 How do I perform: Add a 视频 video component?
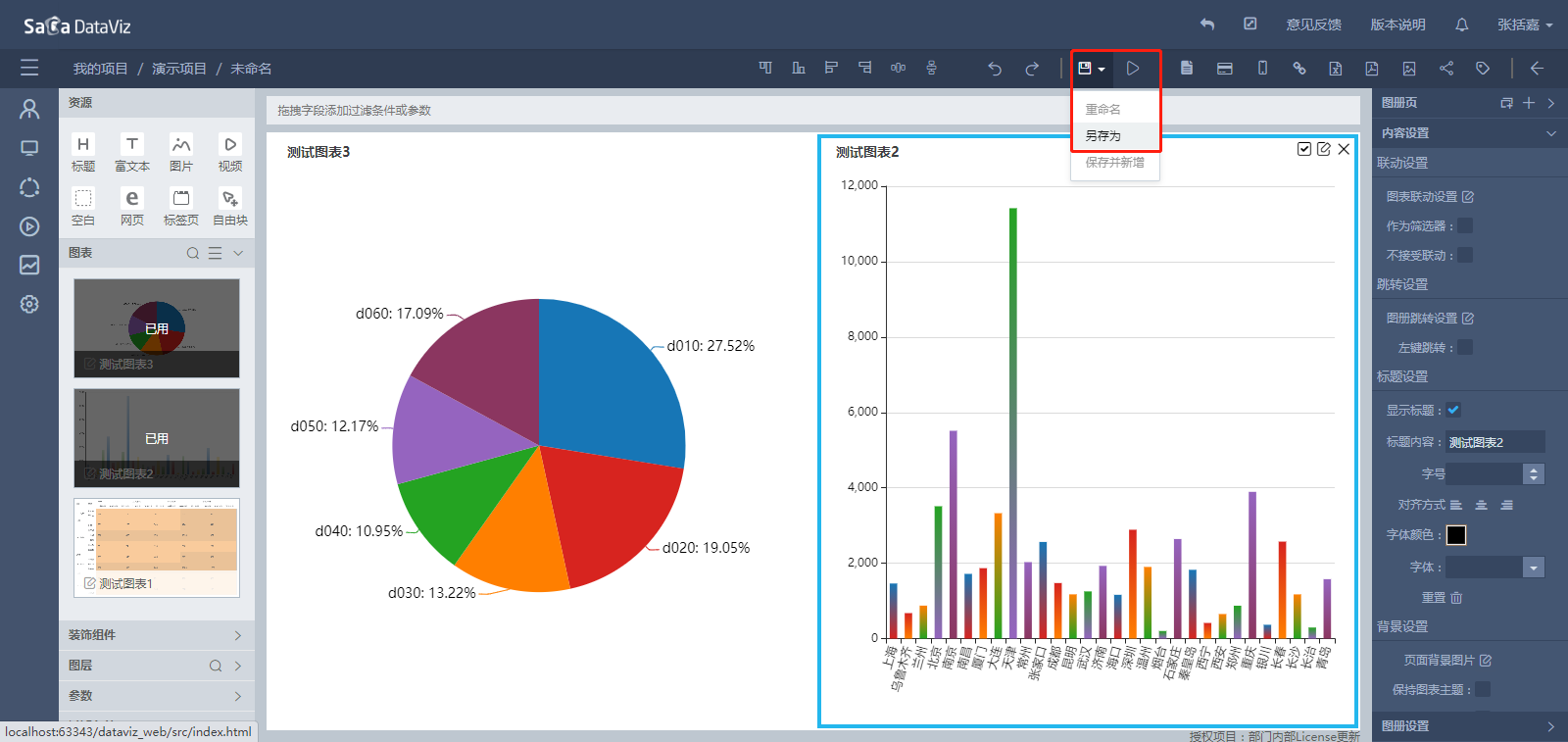click(x=230, y=153)
